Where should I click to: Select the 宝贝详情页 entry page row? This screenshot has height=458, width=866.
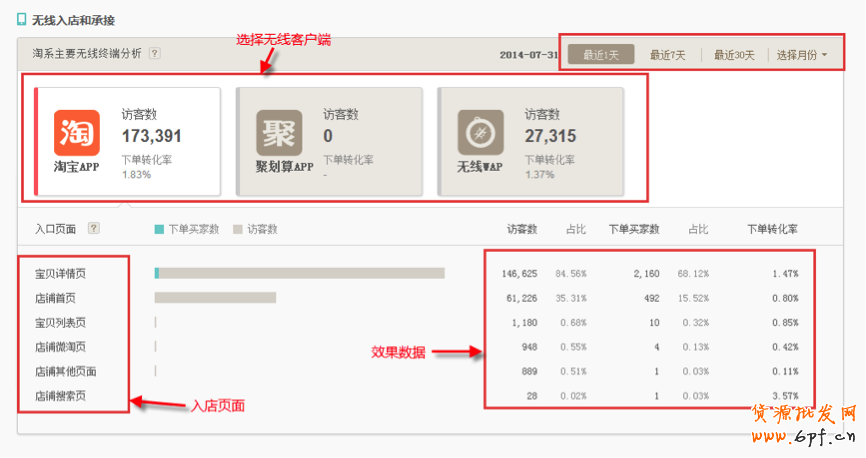[x=60, y=273]
